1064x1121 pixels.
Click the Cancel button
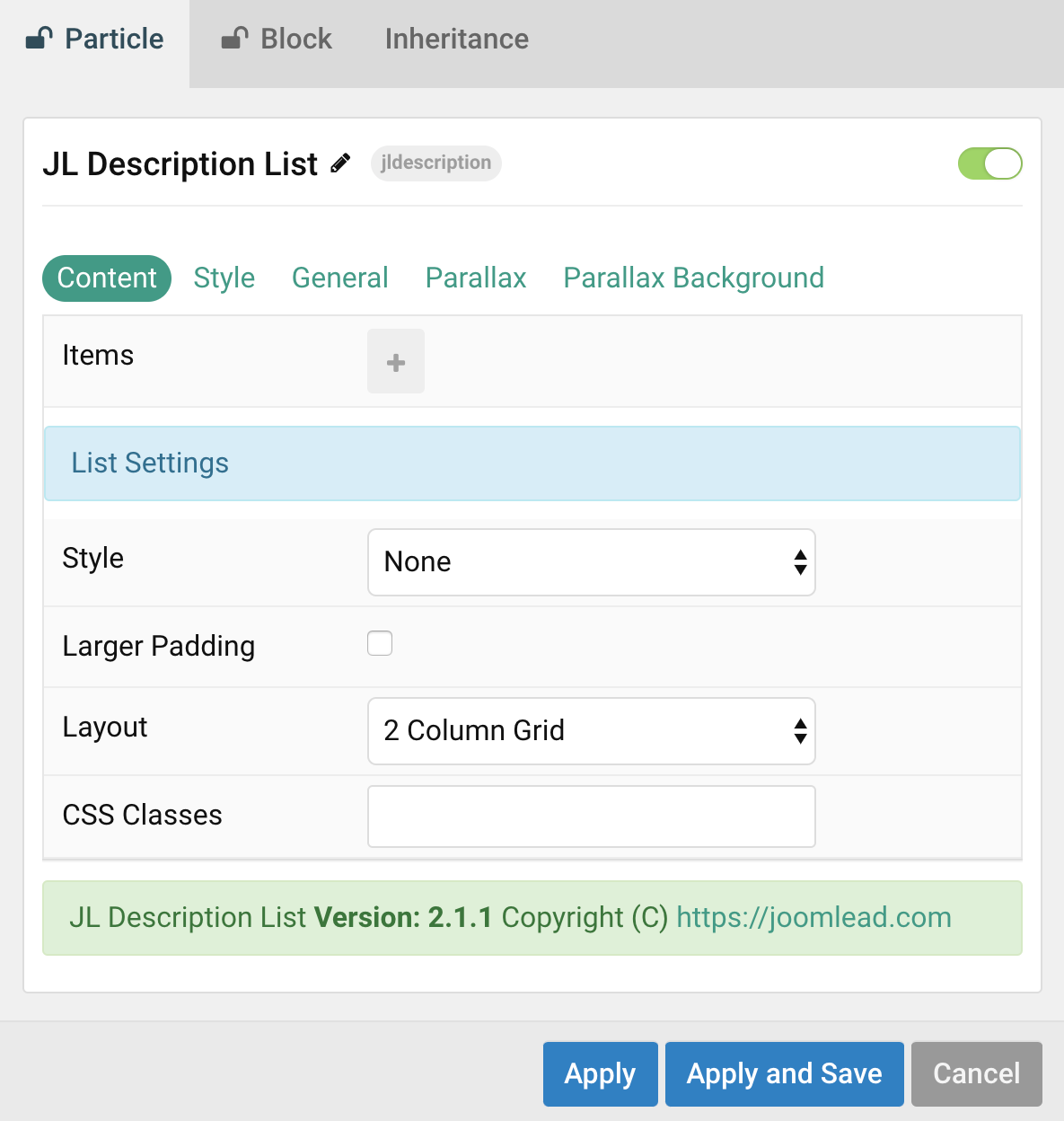[x=976, y=1073]
